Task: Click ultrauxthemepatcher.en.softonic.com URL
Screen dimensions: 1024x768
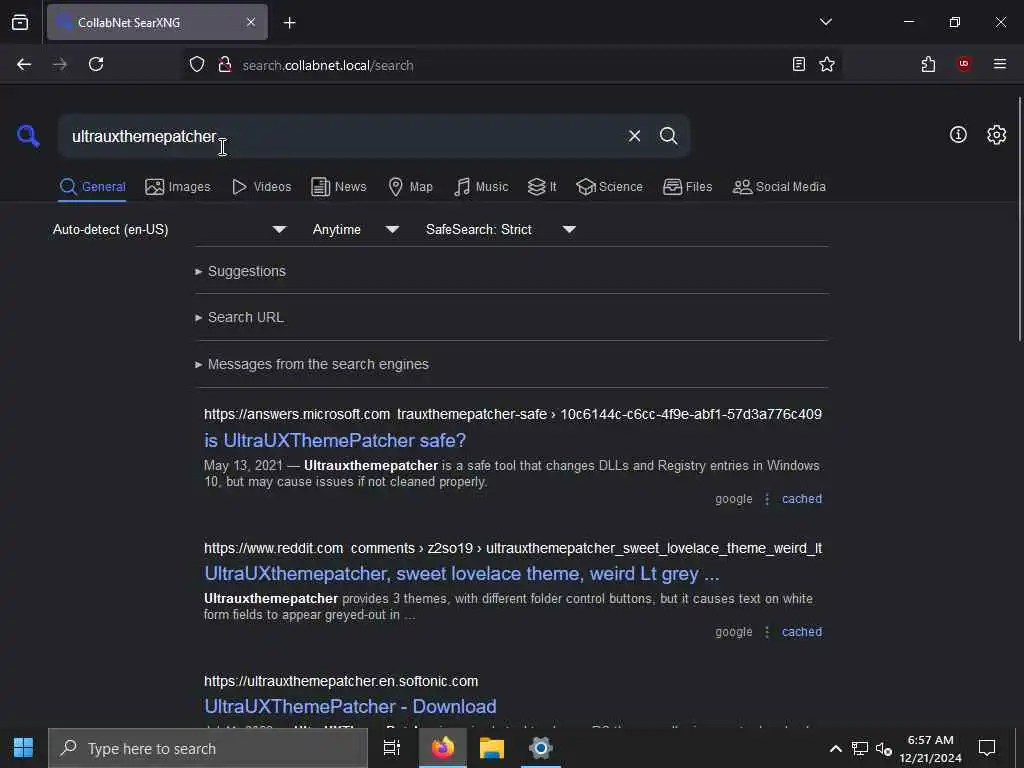Action: 341,681
